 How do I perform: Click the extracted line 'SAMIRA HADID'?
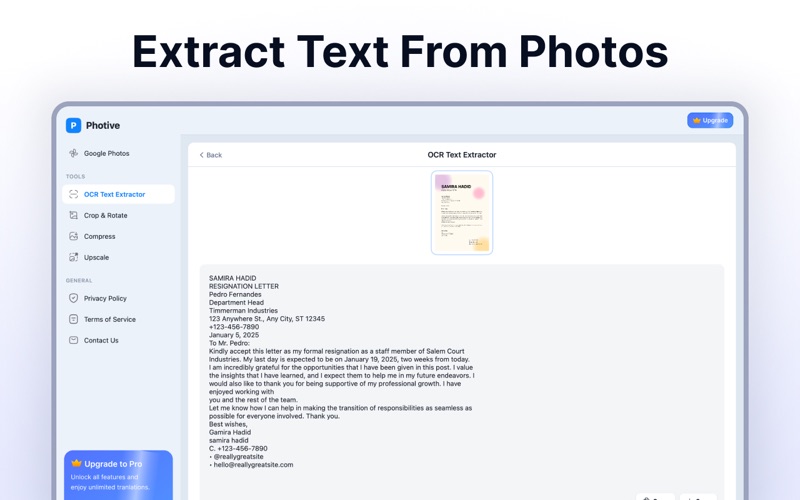(x=233, y=278)
